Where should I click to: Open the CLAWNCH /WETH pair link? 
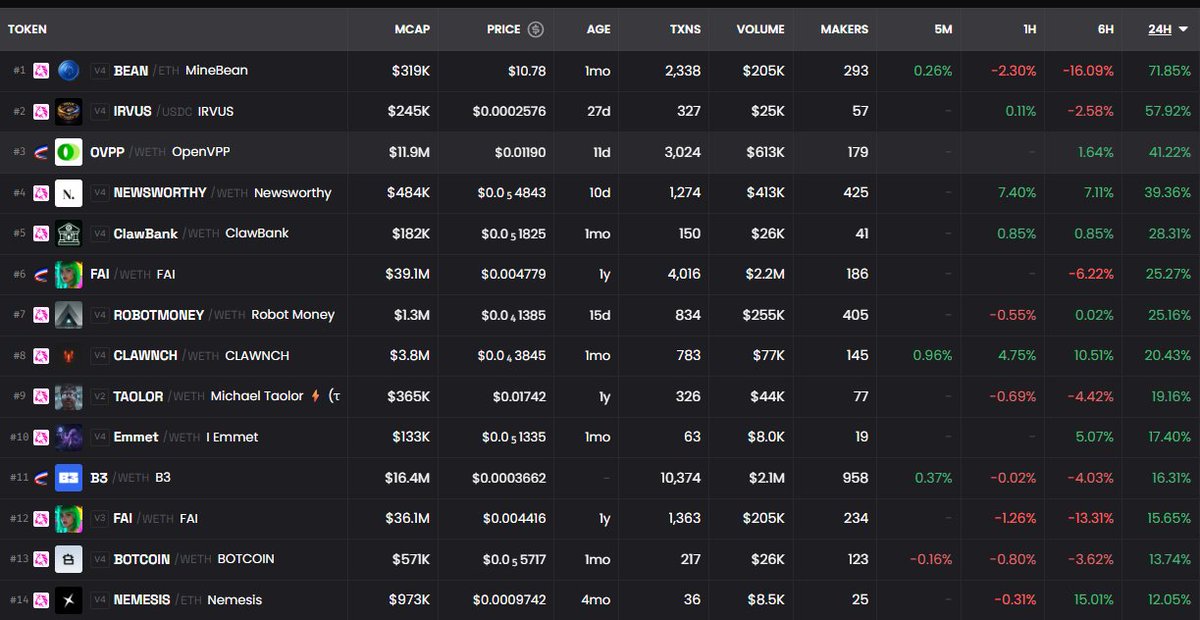(x=166, y=356)
